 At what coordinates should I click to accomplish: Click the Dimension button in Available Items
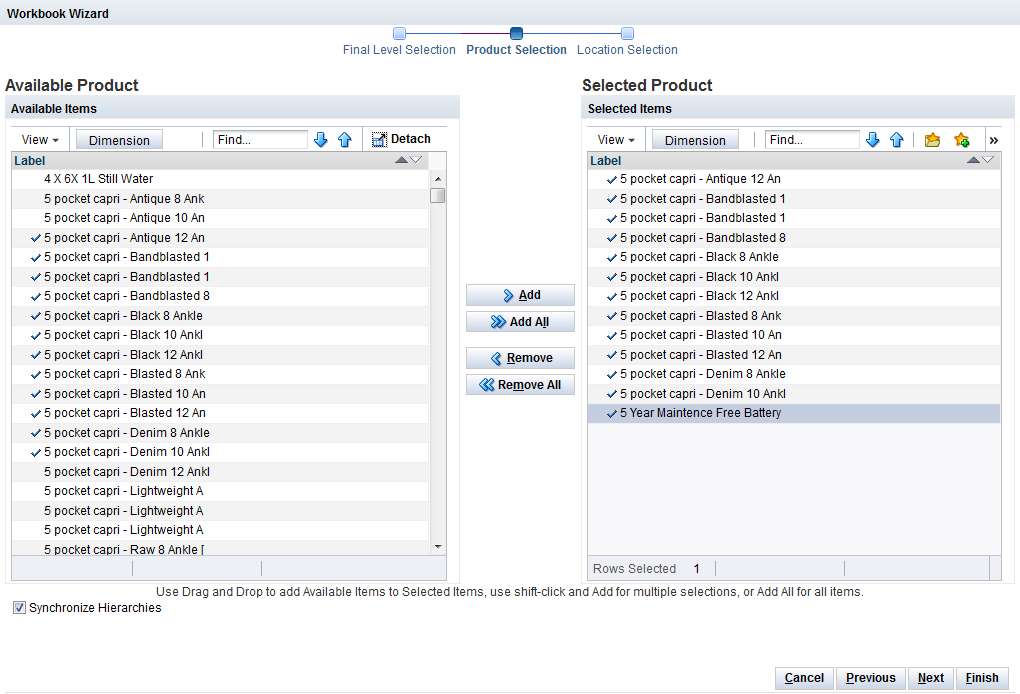coord(119,140)
